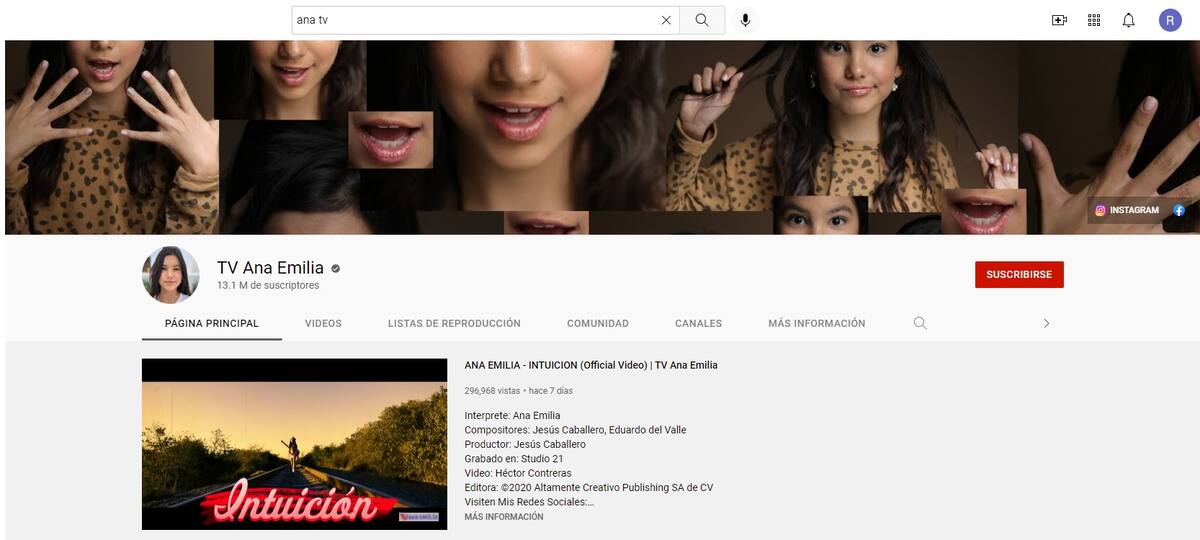This screenshot has width=1200, height=540.
Task: Open the account avatar labeled R
Action: 1170,20
